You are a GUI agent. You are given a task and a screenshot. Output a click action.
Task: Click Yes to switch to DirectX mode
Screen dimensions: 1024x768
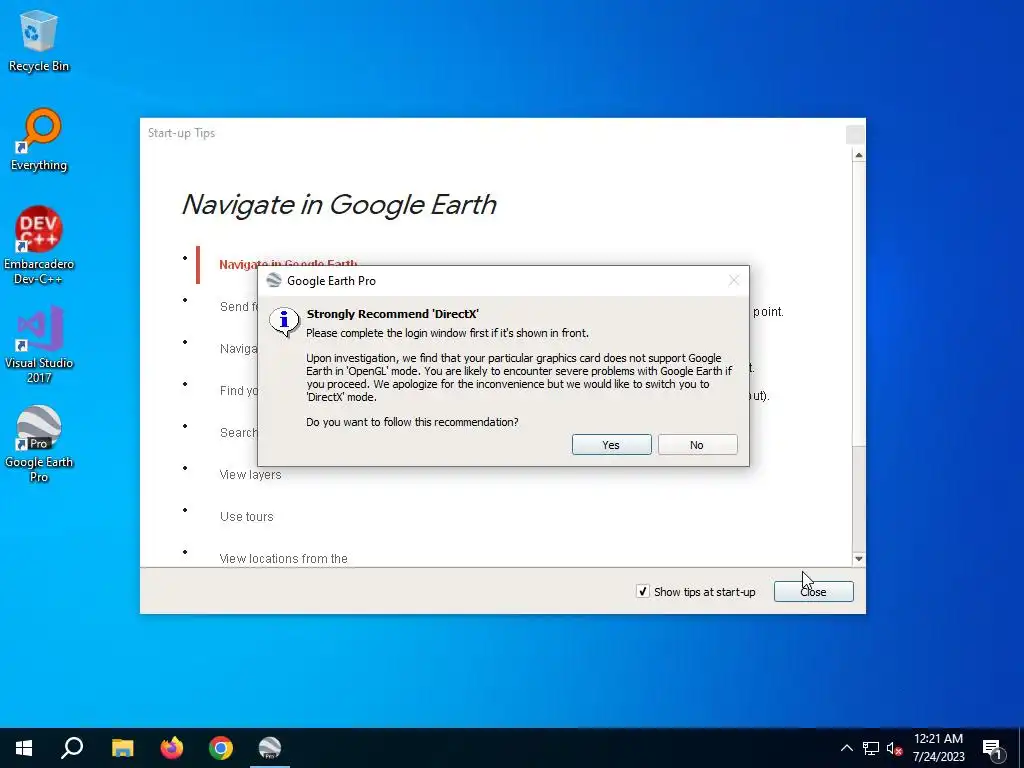click(611, 445)
